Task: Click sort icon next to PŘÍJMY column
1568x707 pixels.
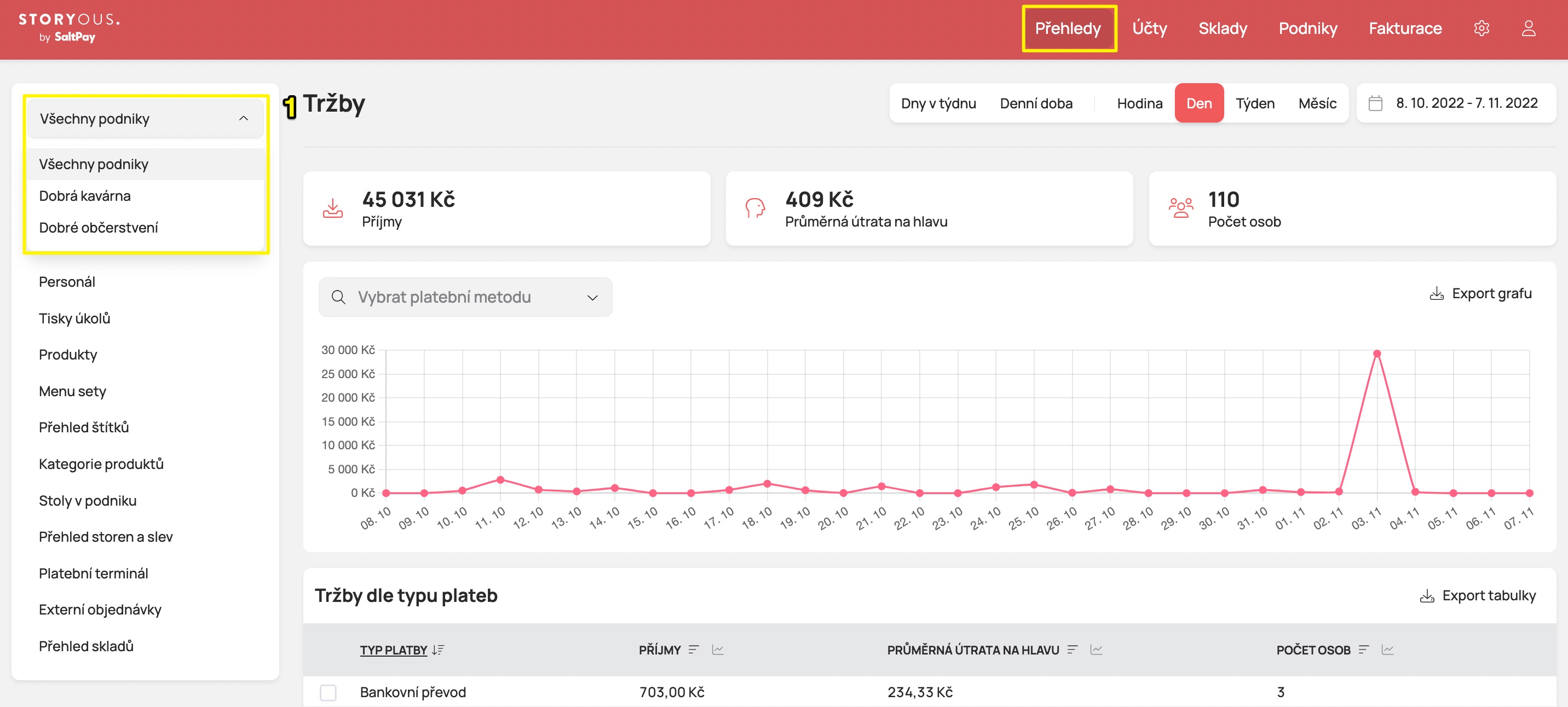Action: (x=693, y=650)
